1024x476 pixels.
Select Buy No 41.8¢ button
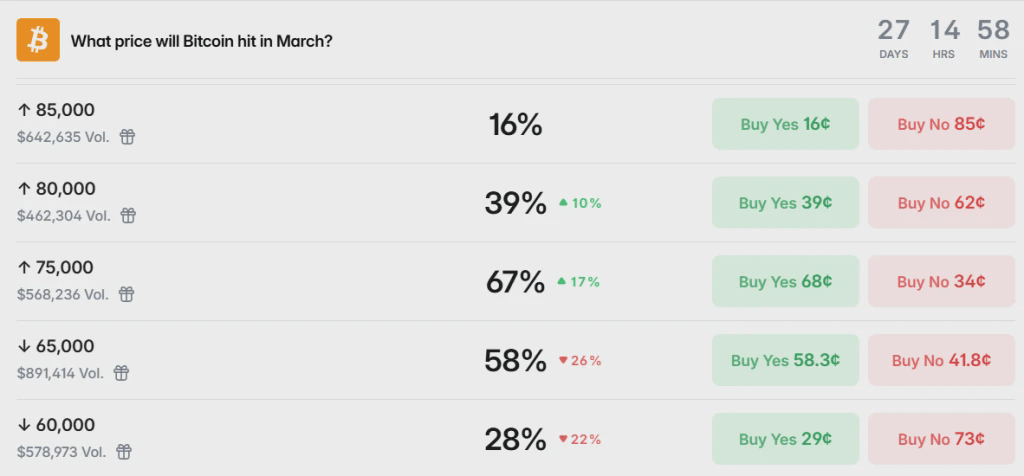tap(941, 360)
